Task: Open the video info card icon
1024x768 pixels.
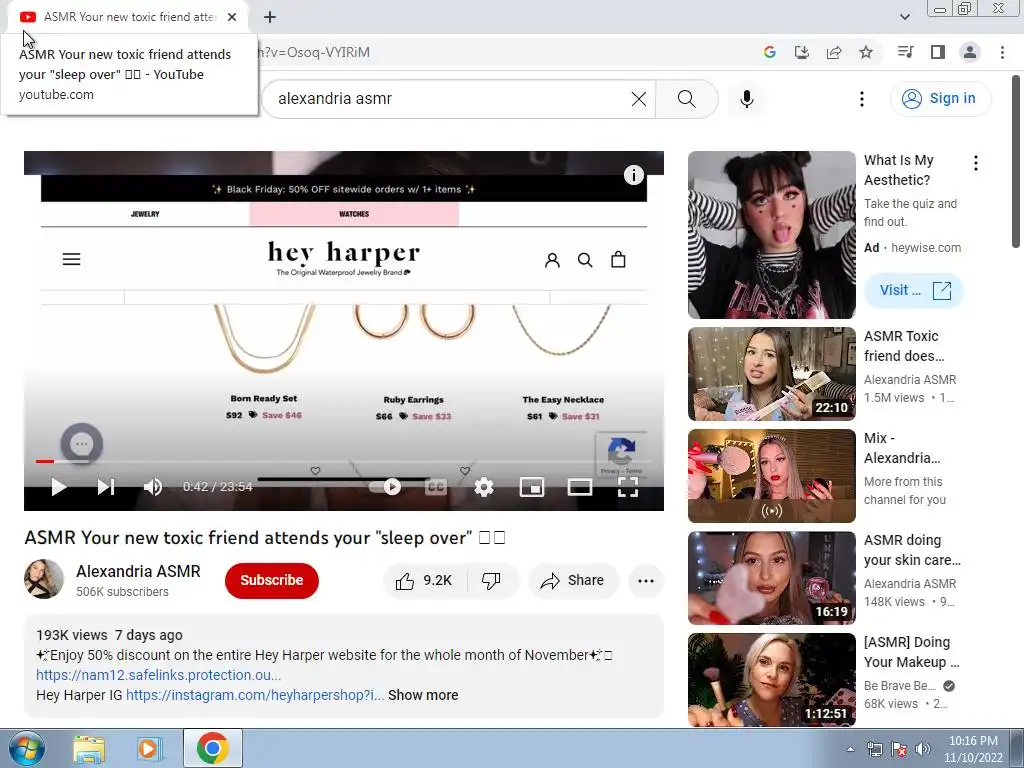Action: [x=633, y=175]
